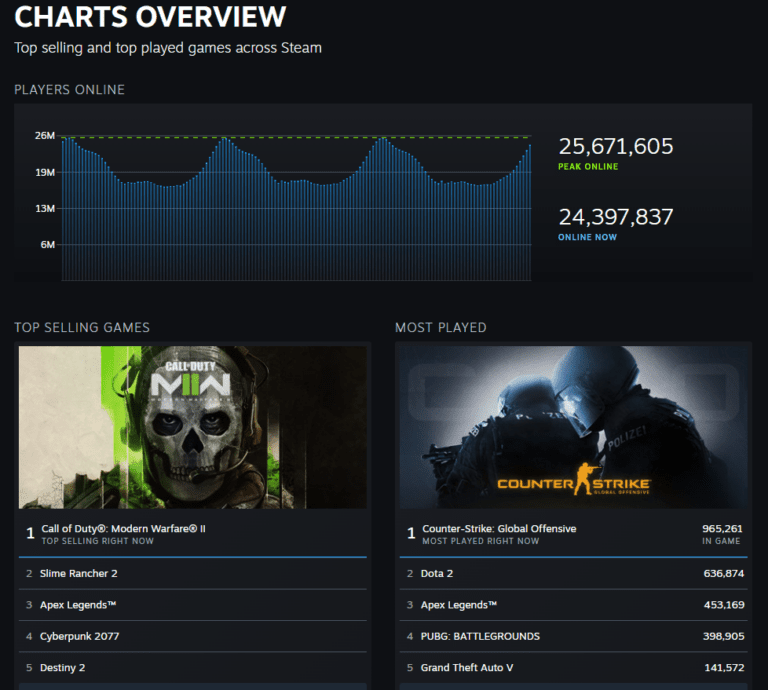Screen dimensions: 768x690
Task: Open Destiny 2 in top selling list
Action: tap(192, 667)
